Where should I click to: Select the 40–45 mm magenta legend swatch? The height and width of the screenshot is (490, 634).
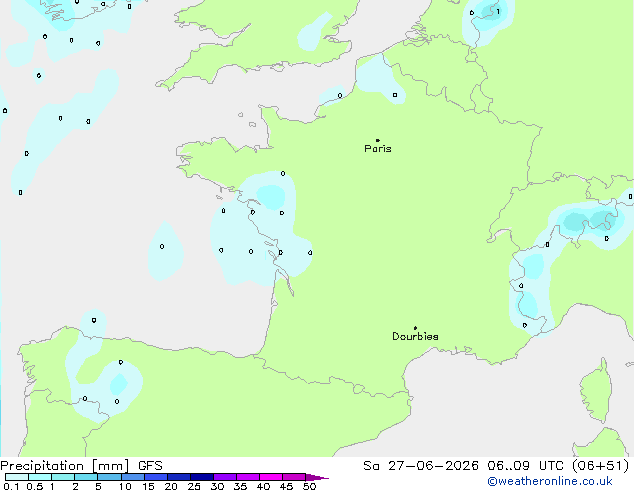271,477
